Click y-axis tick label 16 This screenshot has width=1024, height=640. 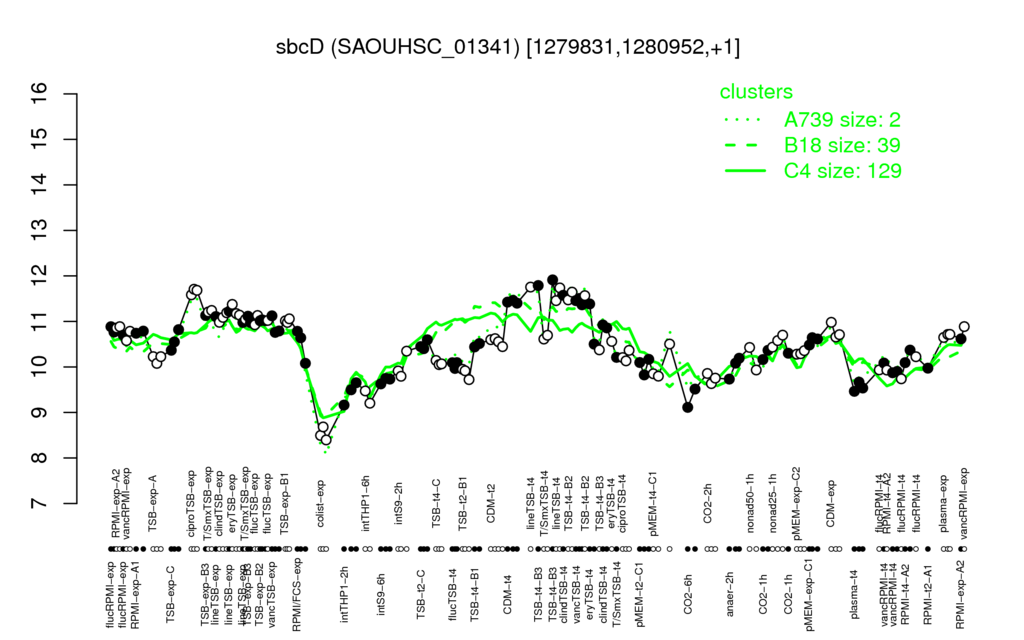39,94
